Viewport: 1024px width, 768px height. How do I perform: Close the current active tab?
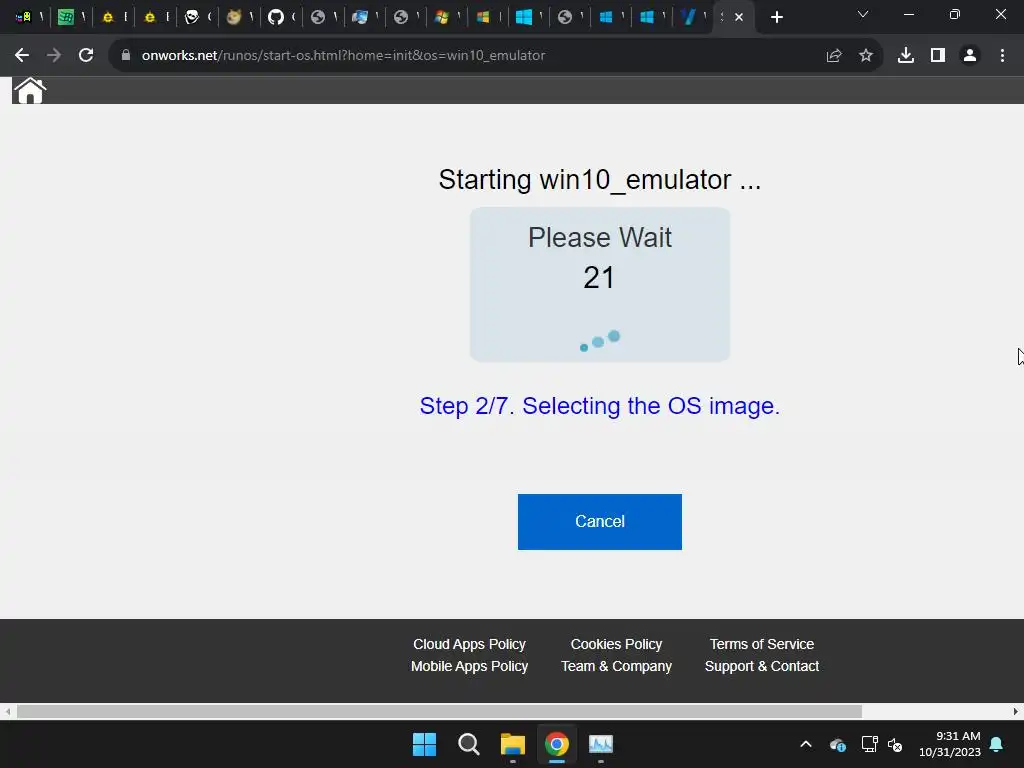pyautogui.click(x=739, y=18)
